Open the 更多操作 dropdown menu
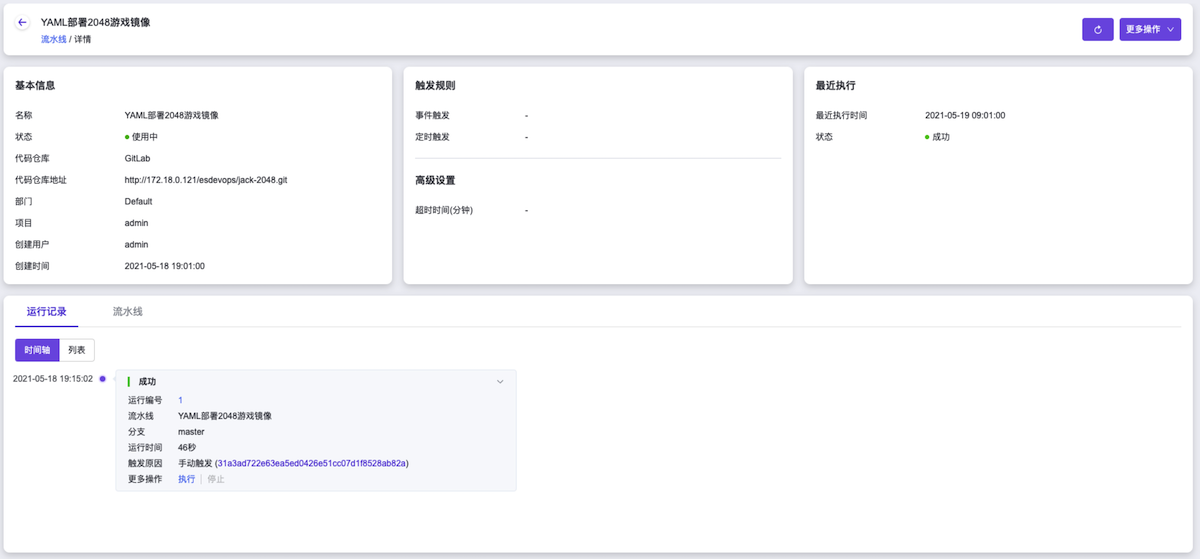This screenshot has width=1200, height=559. point(1150,30)
